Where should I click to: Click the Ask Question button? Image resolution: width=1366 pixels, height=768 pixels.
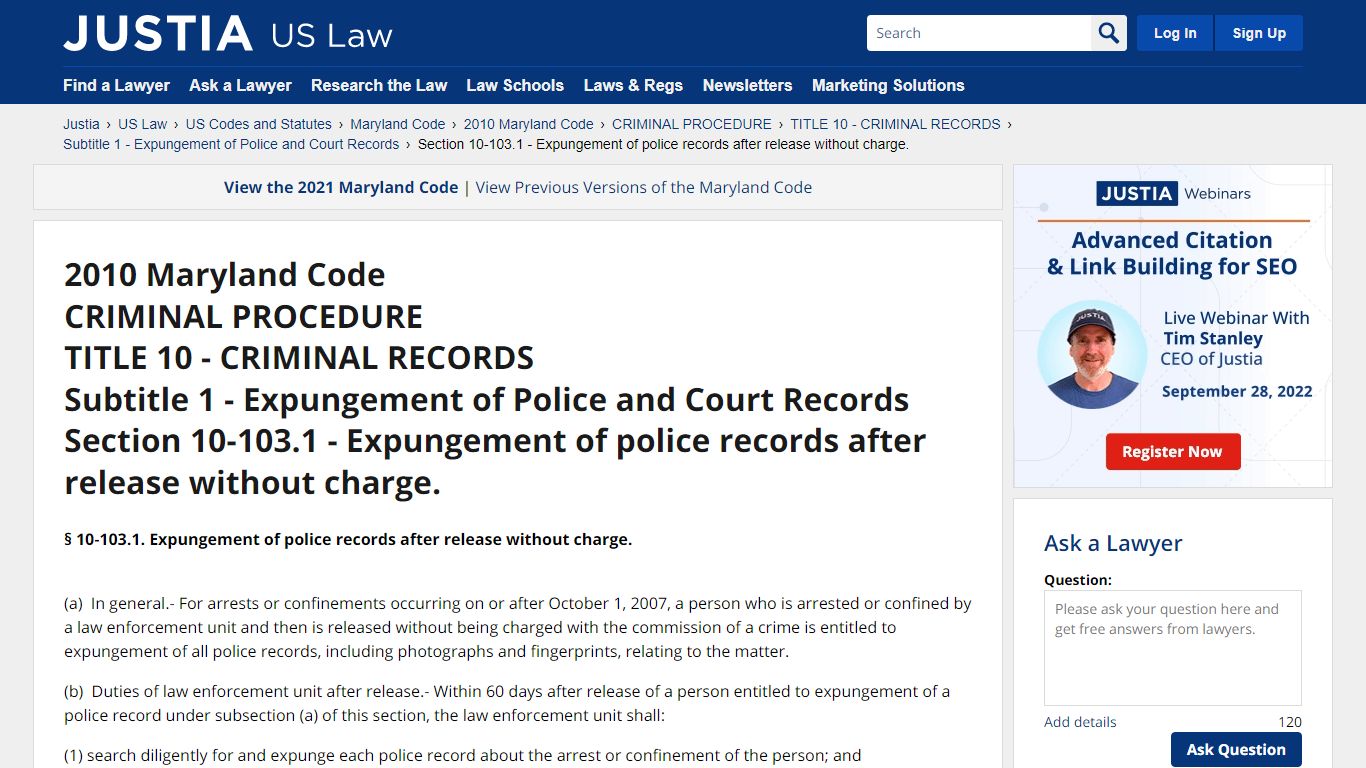1236,749
